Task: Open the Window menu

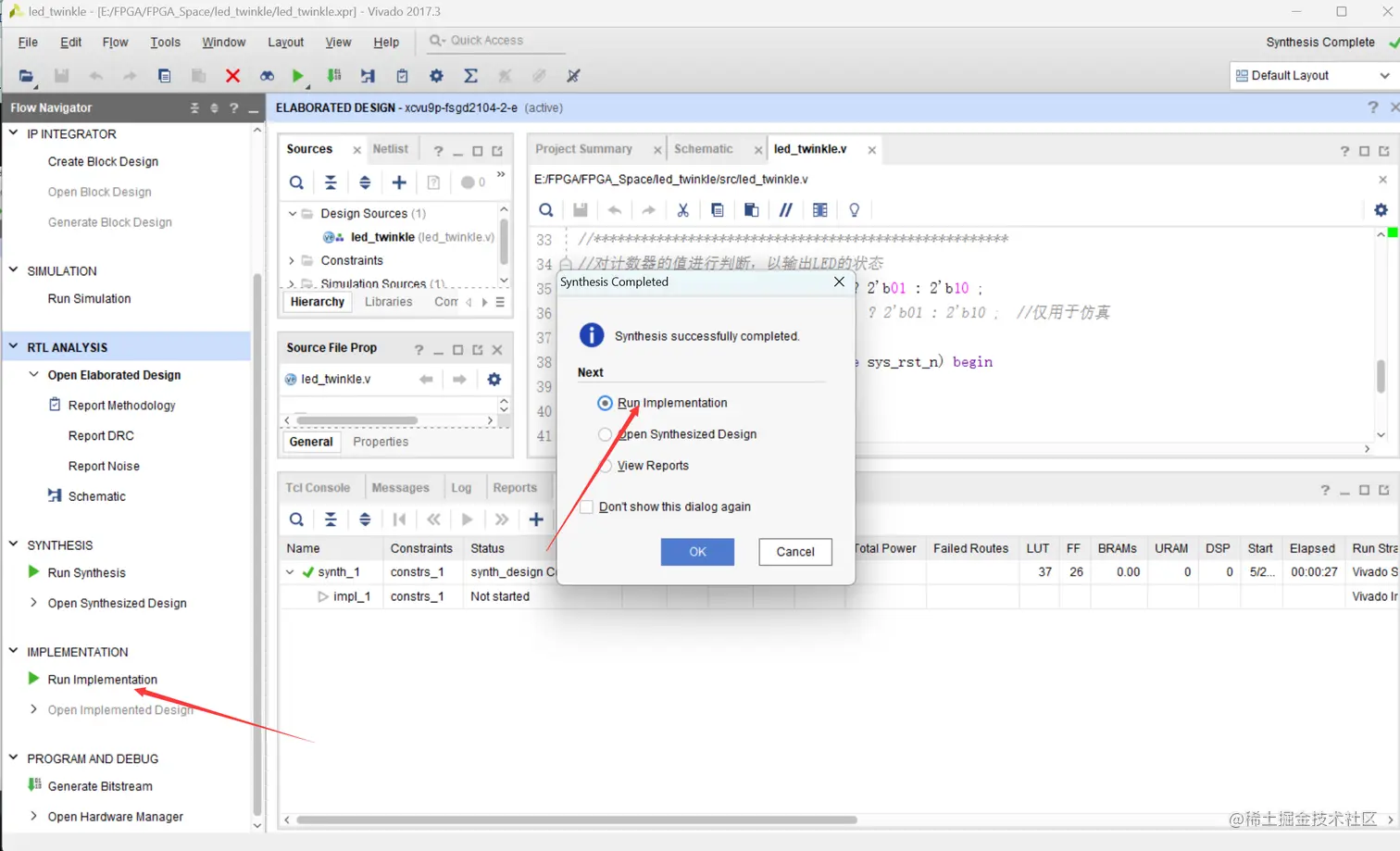Action: tap(224, 43)
